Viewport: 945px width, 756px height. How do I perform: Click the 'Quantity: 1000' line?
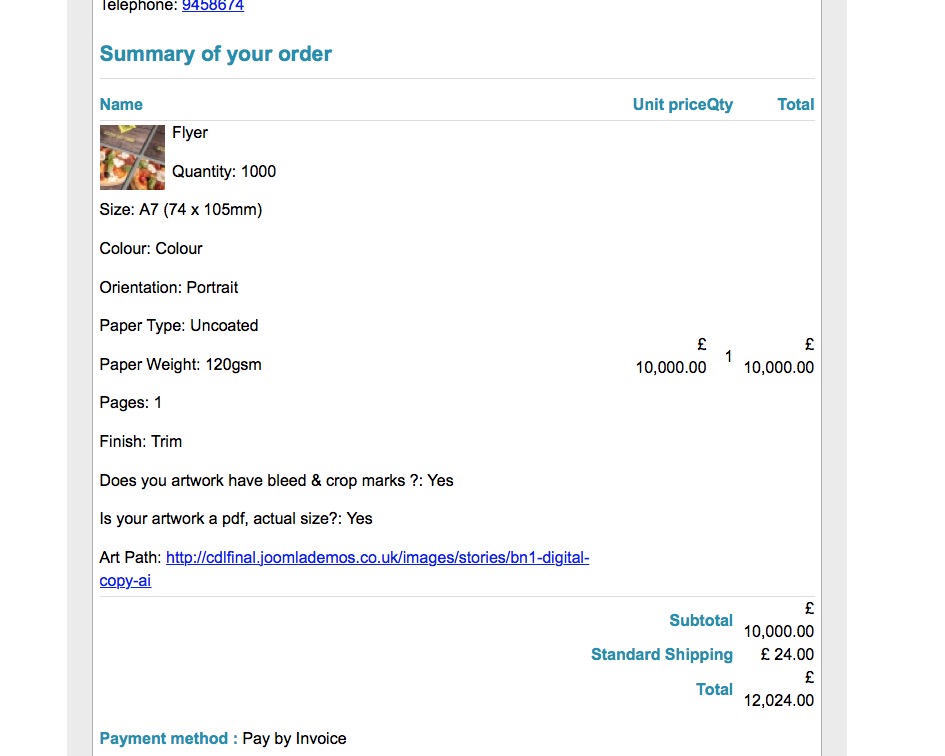point(224,172)
